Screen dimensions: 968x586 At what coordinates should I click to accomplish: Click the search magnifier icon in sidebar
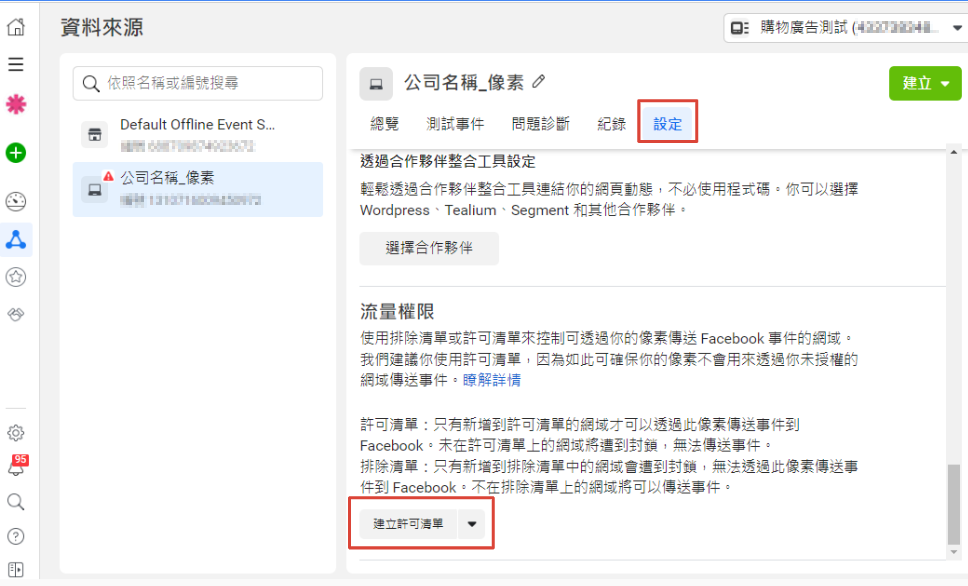point(16,502)
